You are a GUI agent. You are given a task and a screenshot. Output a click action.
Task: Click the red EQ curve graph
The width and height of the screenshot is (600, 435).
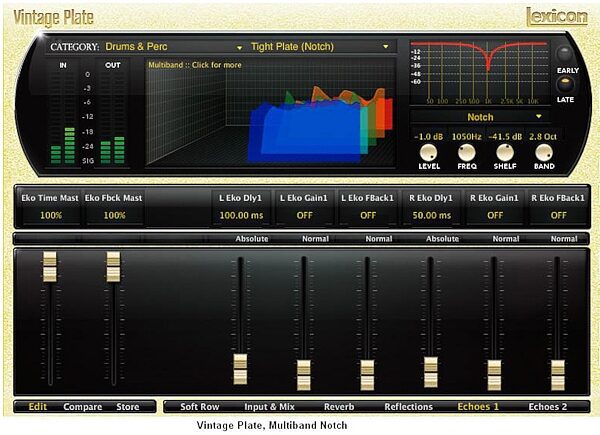[x=478, y=72]
